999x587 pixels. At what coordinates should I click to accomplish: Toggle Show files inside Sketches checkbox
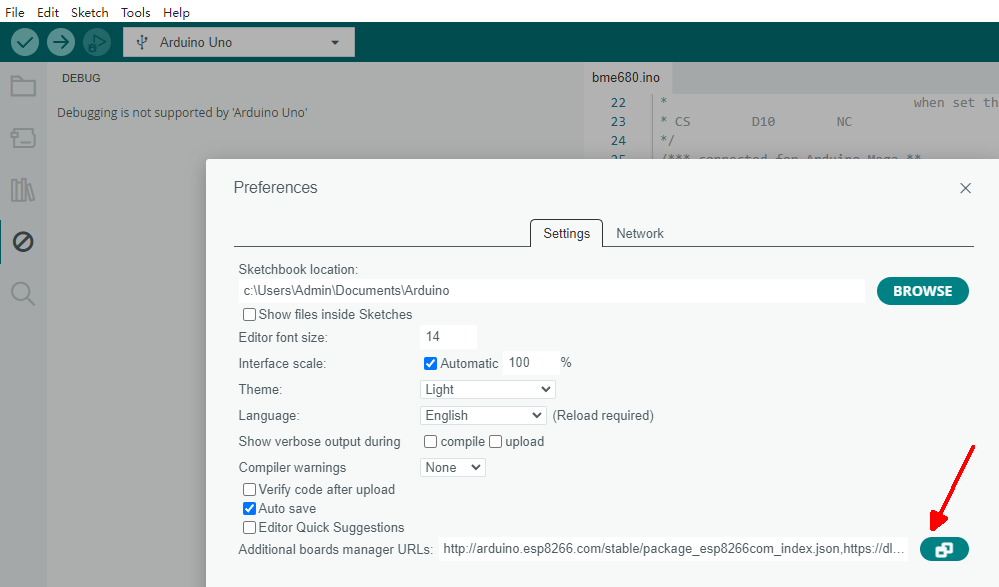249,314
